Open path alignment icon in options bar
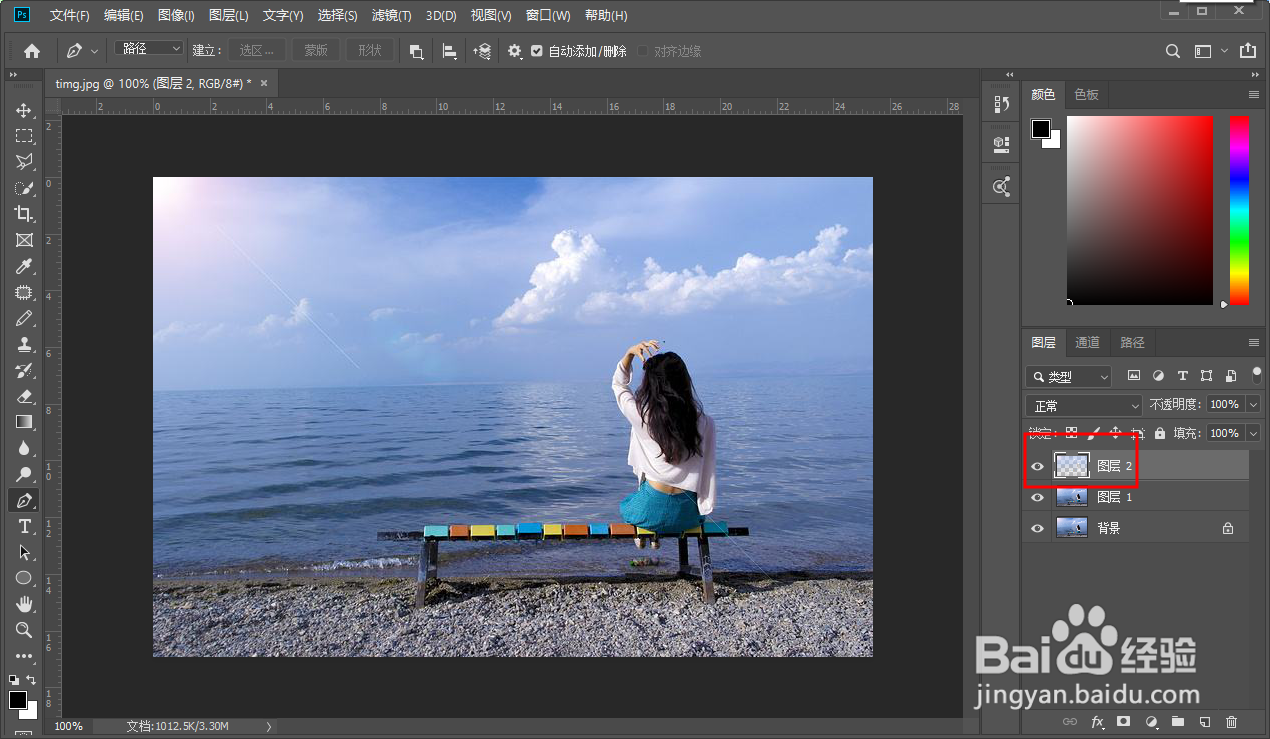Screen dimensions: 1270x739 point(449,51)
